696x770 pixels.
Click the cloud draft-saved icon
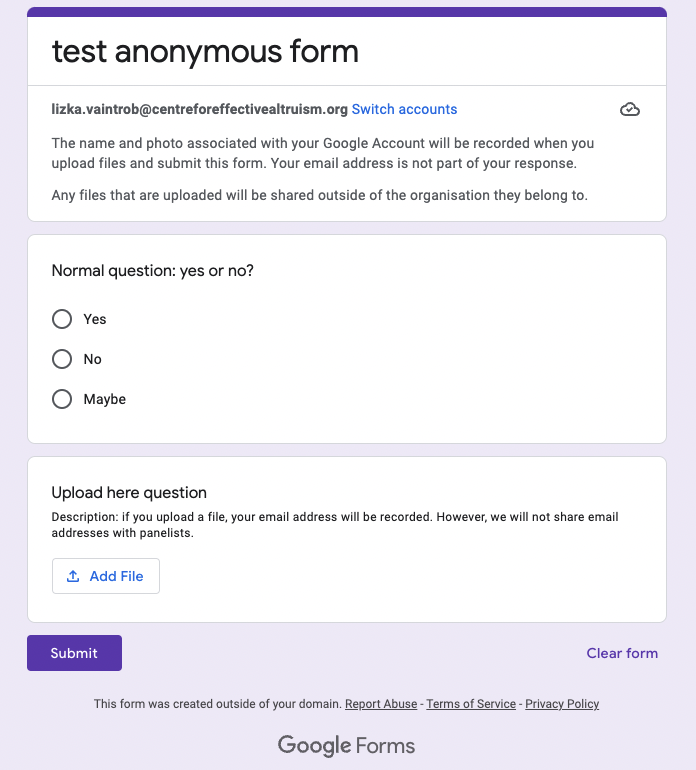click(x=630, y=109)
